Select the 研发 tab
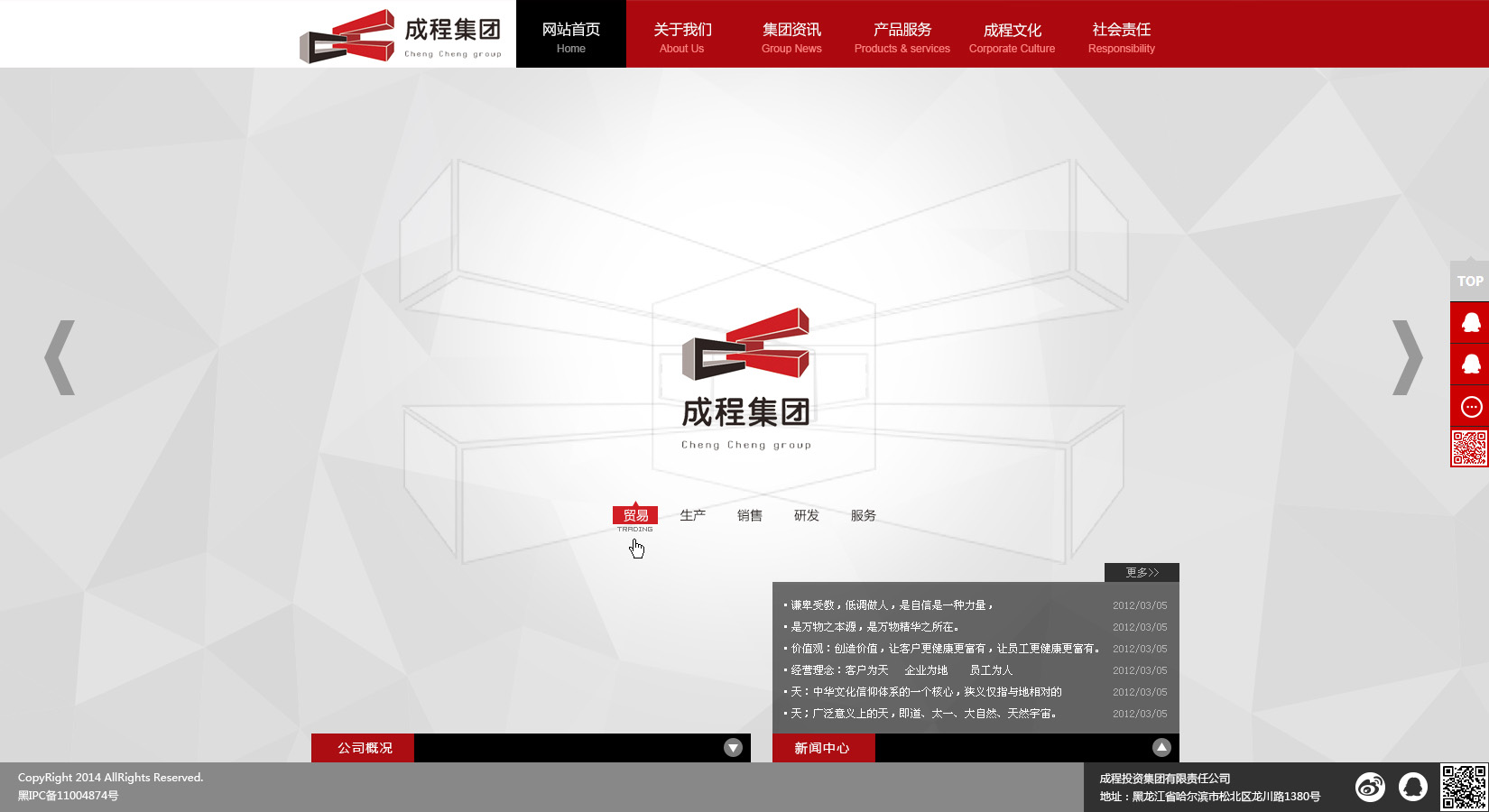Screen dimensions: 1489x812 pyautogui.click(x=806, y=515)
